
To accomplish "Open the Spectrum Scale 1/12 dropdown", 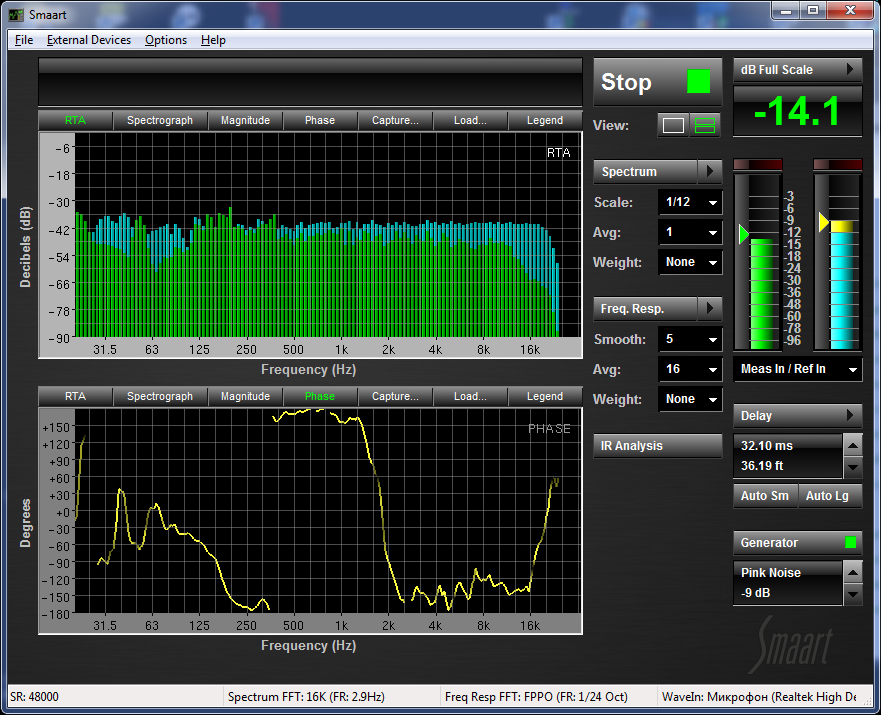I will pos(690,203).
